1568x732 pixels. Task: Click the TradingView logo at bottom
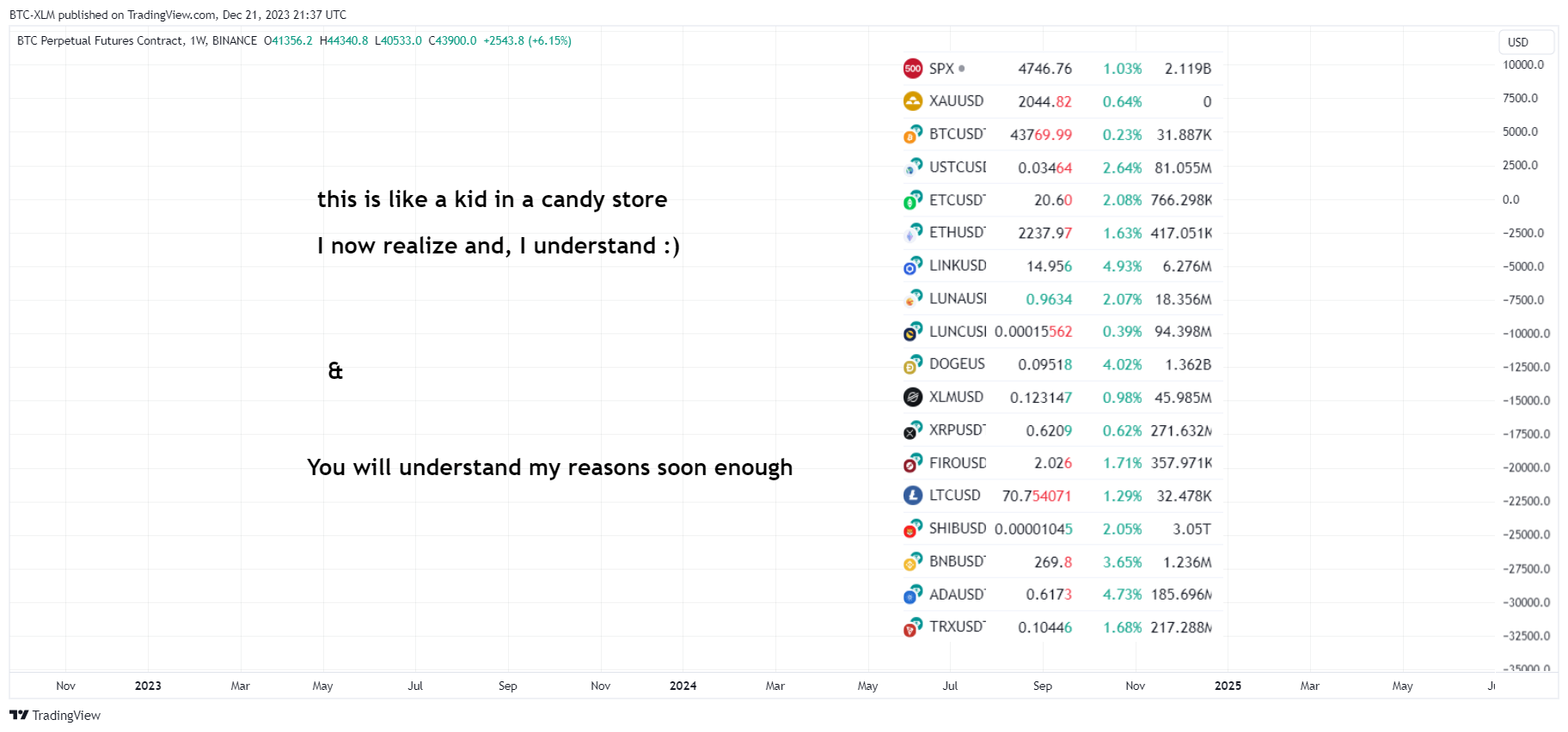(55, 716)
